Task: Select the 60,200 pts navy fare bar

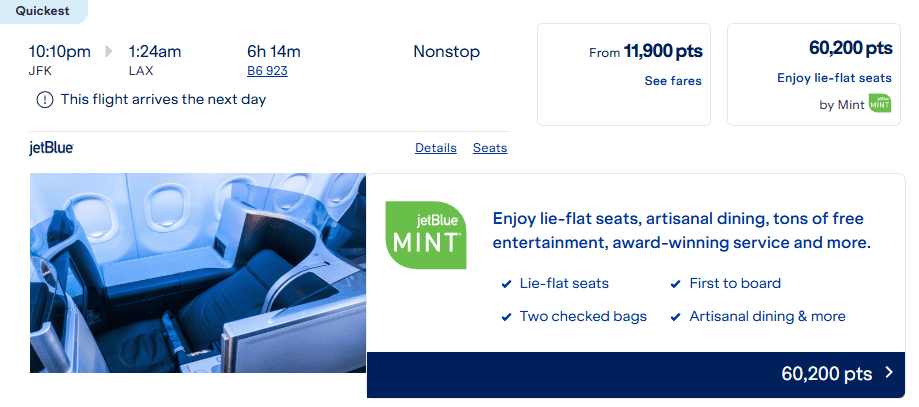Action: pyautogui.click(x=635, y=375)
